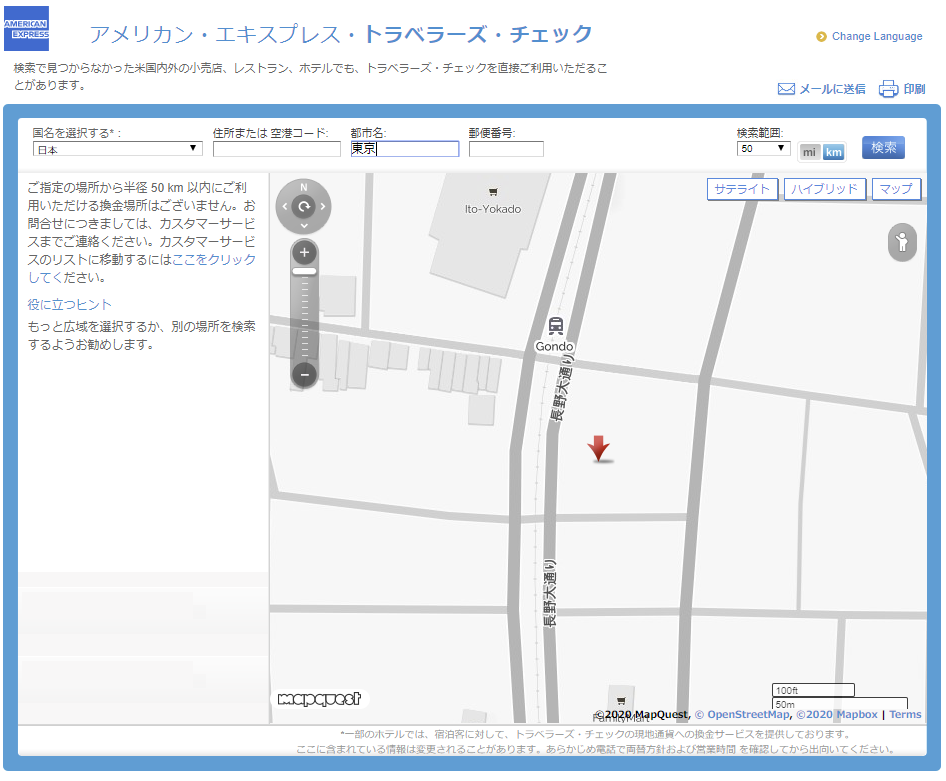Open the 役に立つヒント link

coord(69,305)
